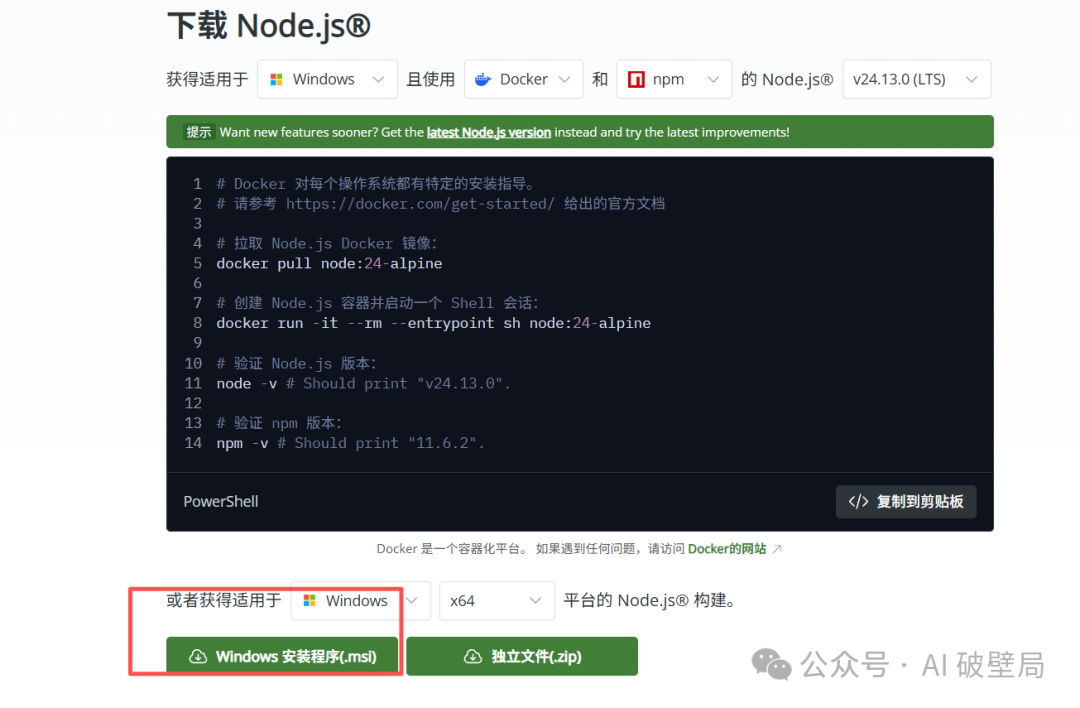Screen dimensions: 1080x708
Task: Visit the Docker的网站 link
Action: tap(727, 549)
